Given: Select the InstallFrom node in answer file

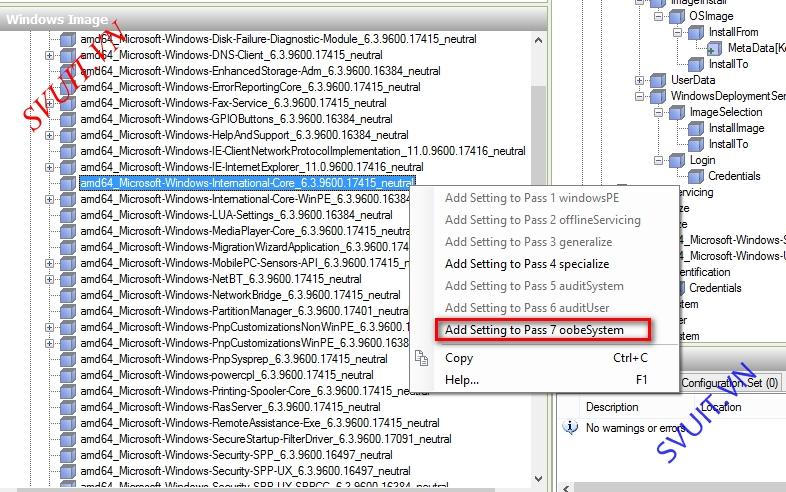Looking at the screenshot, I should (x=733, y=32).
